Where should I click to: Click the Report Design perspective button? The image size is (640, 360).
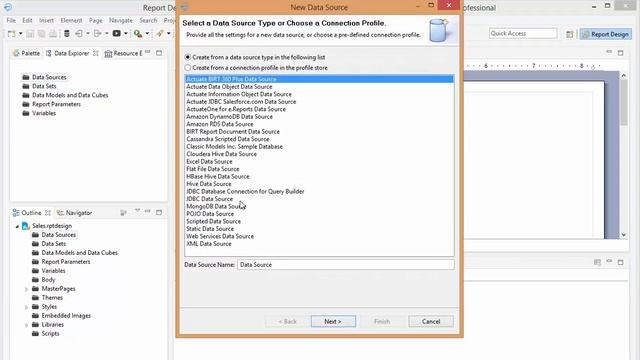coord(606,34)
